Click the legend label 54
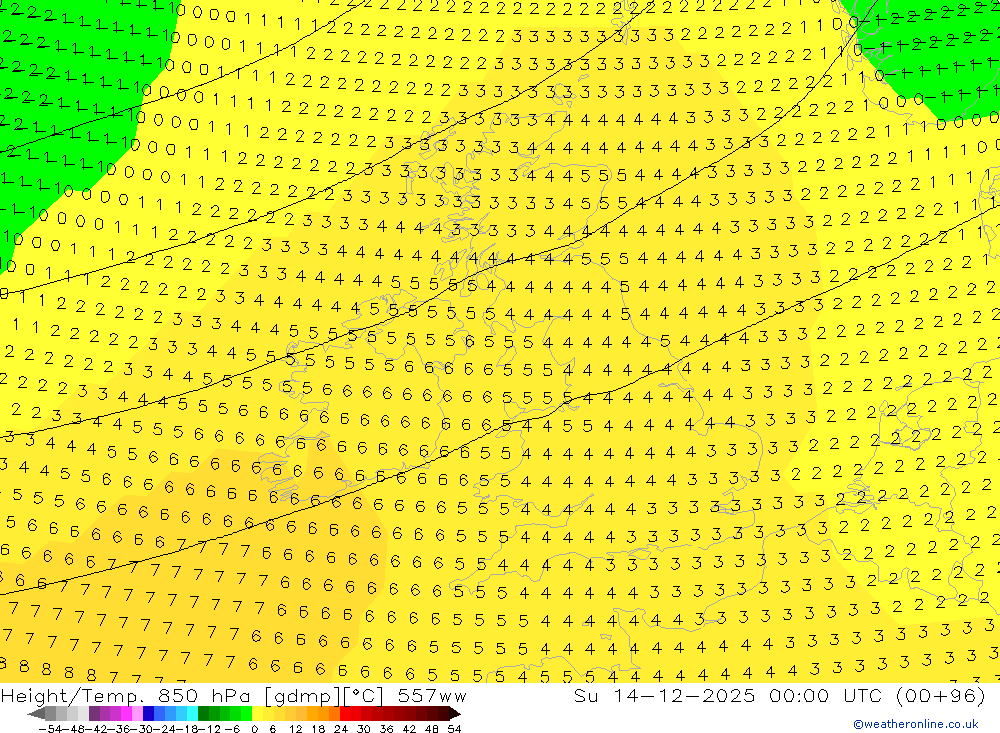The height and width of the screenshot is (733, 1000). click(454, 729)
